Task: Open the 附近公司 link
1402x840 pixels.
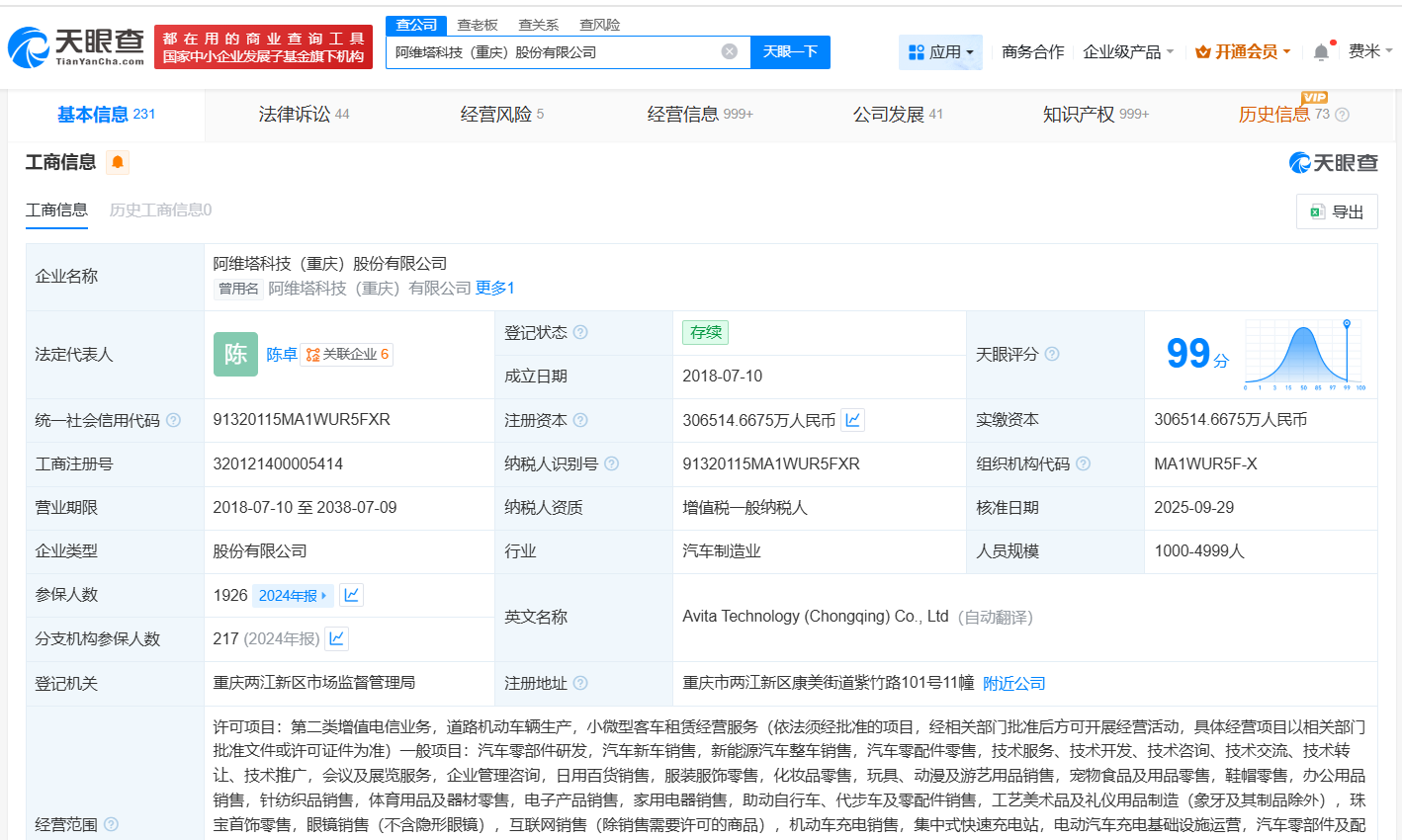Action: [x=1012, y=682]
